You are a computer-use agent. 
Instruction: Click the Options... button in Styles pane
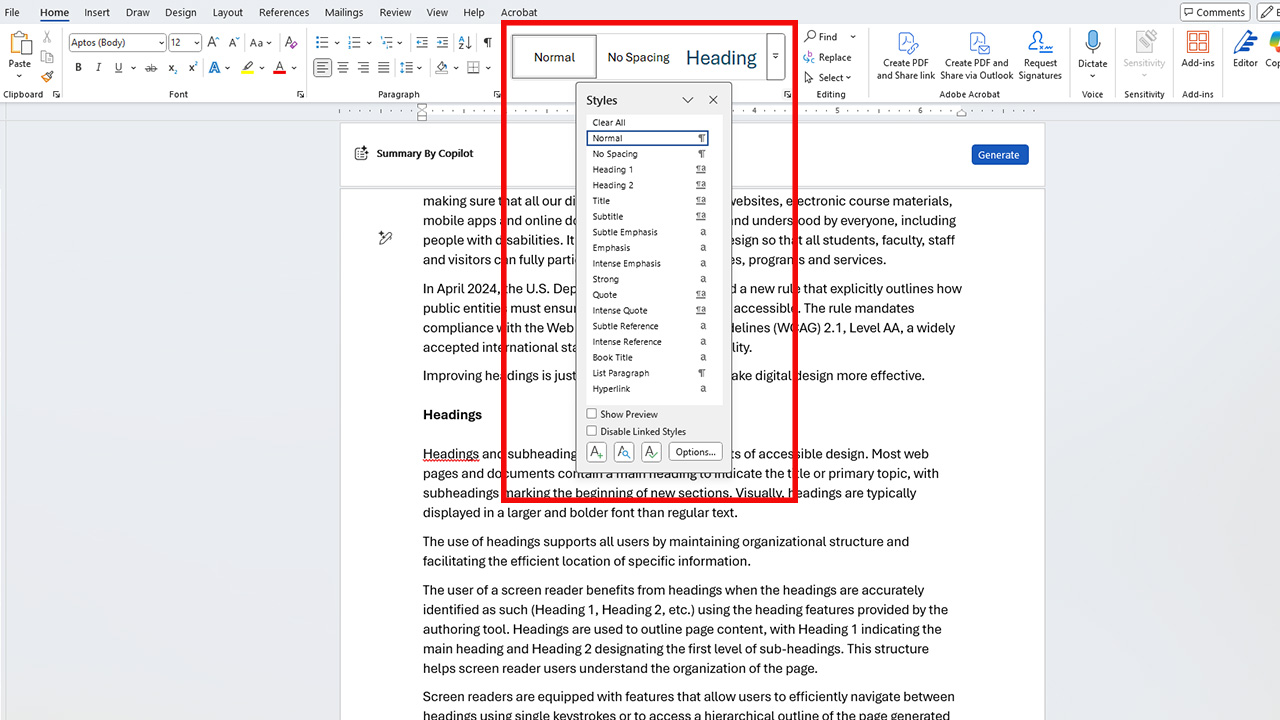pyautogui.click(x=695, y=452)
